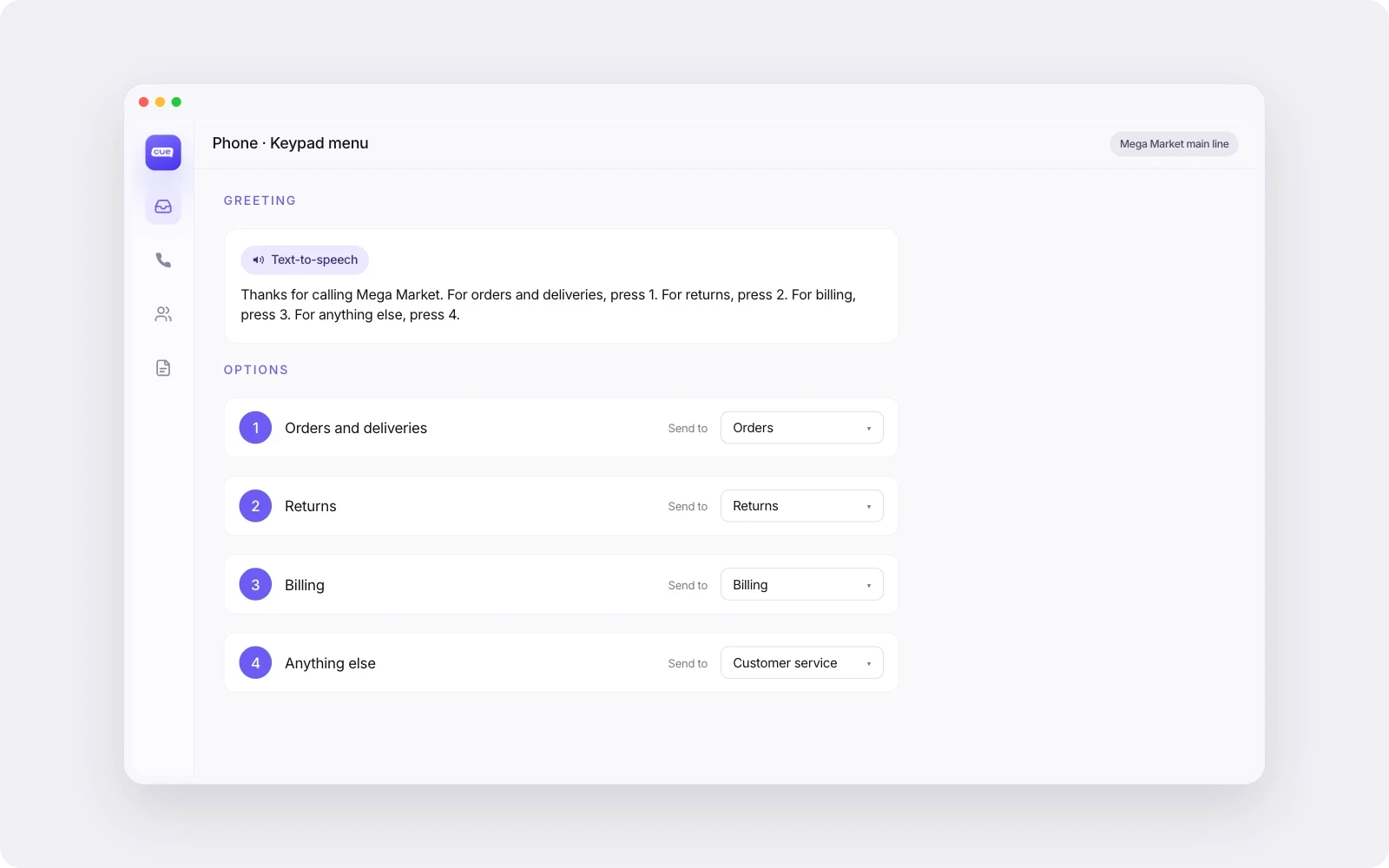Click the speaker icon in Text-to-speech chip

coord(258,260)
